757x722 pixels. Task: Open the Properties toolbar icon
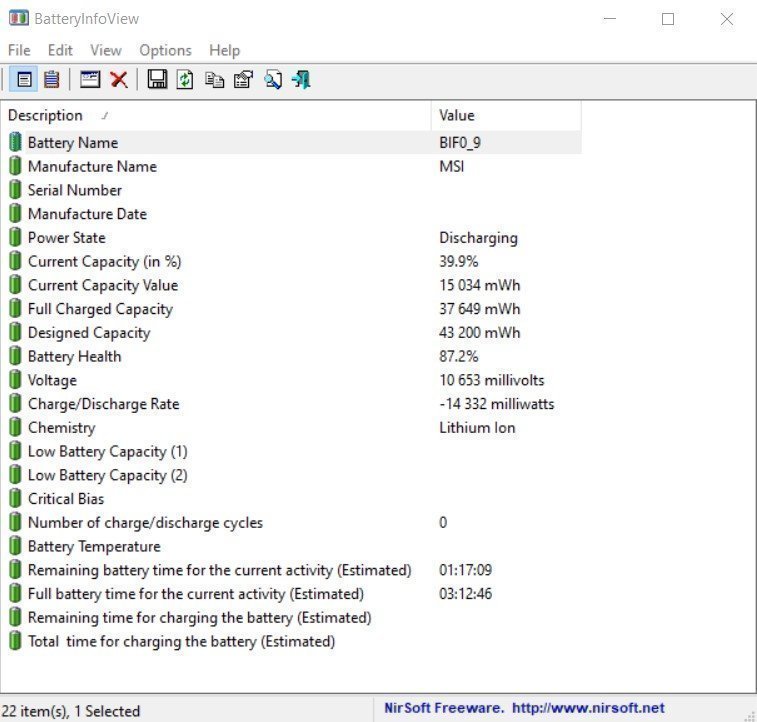tap(243, 79)
